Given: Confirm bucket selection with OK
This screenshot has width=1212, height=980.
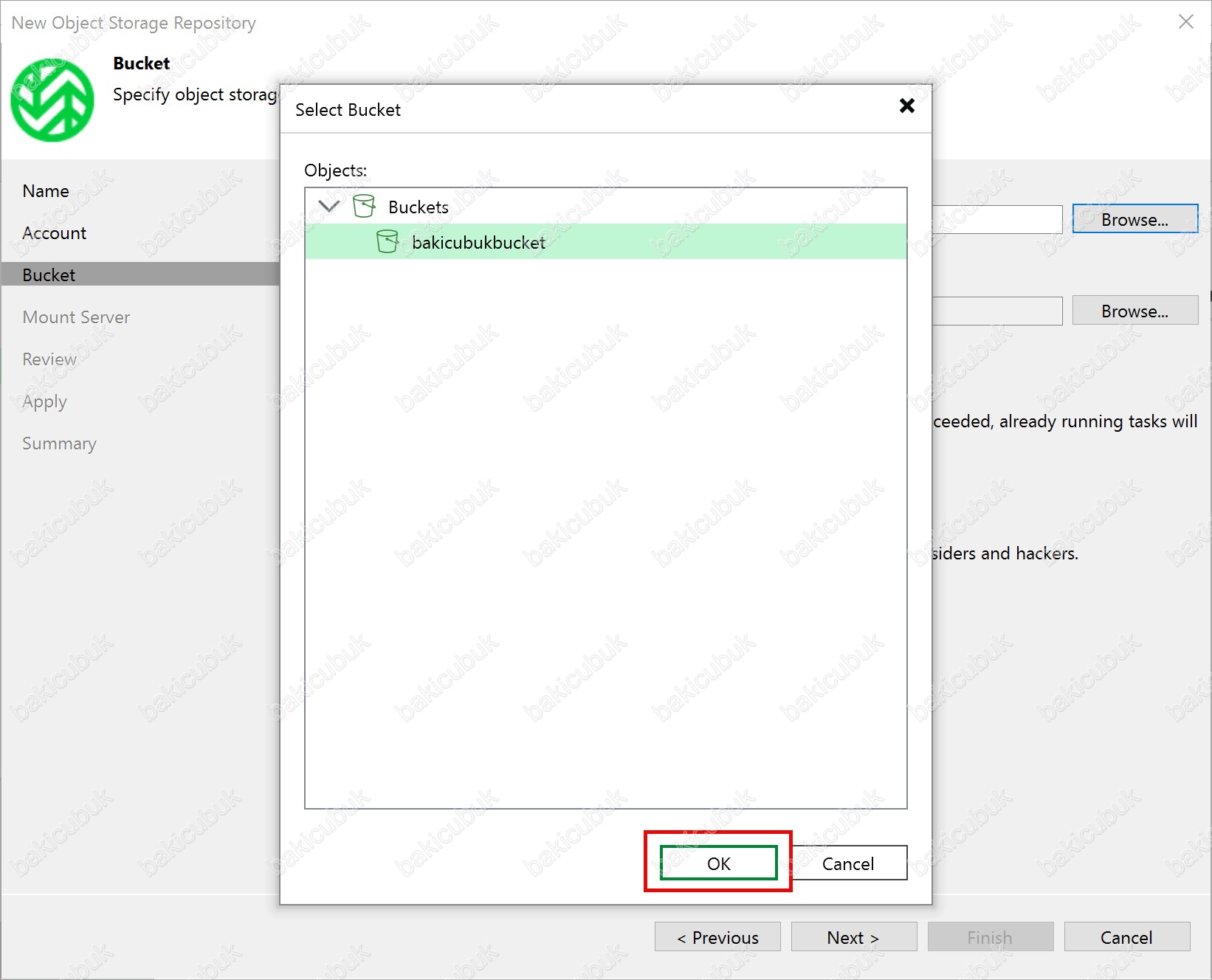Looking at the screenshot, I should click(718, 863).
